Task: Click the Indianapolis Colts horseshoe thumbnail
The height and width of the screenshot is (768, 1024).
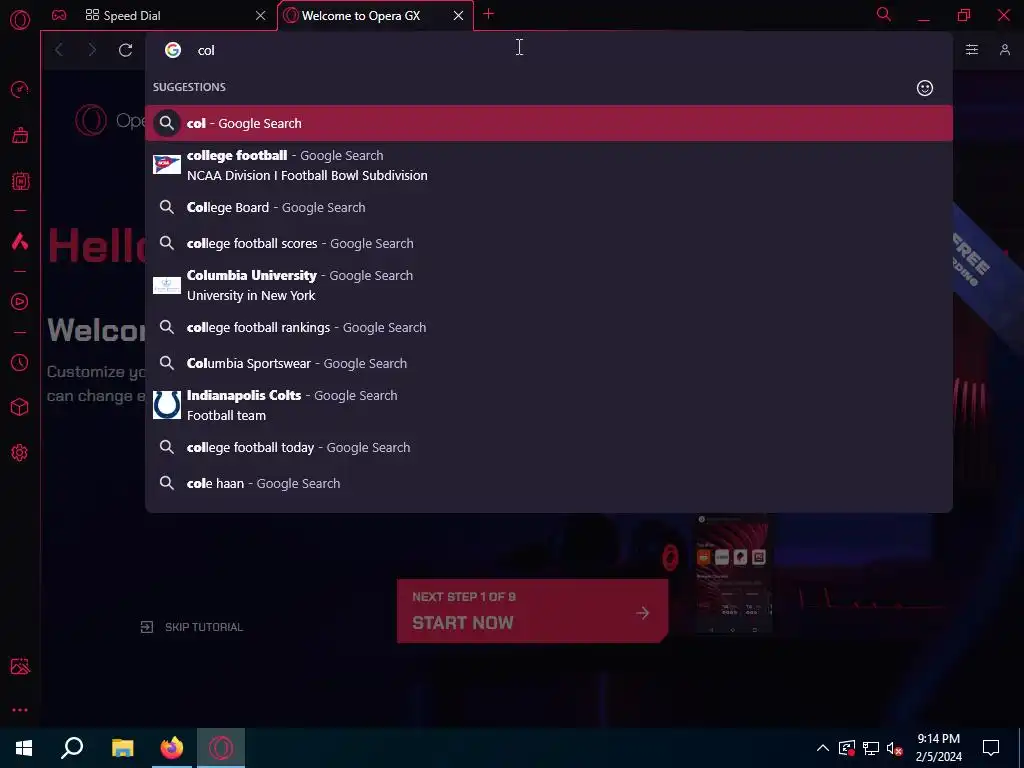Action: click(x=167, y=405)
